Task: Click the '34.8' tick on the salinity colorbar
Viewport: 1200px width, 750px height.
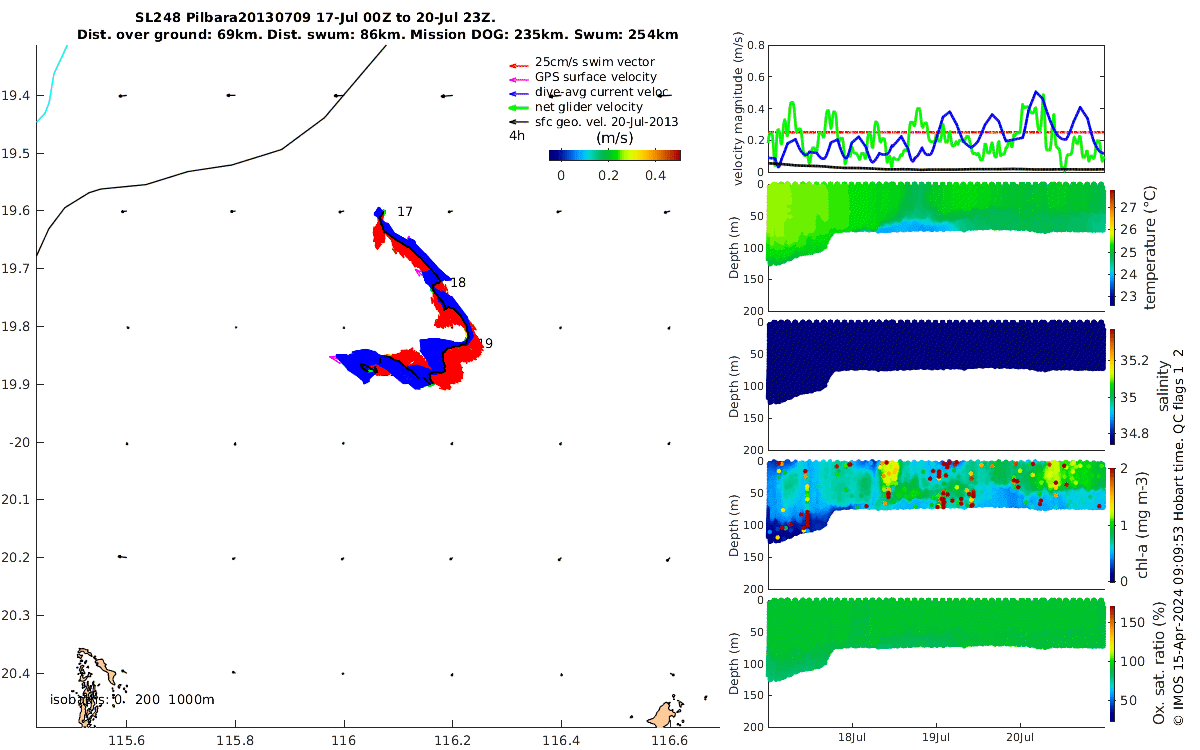Action: tap(1136, 433)
